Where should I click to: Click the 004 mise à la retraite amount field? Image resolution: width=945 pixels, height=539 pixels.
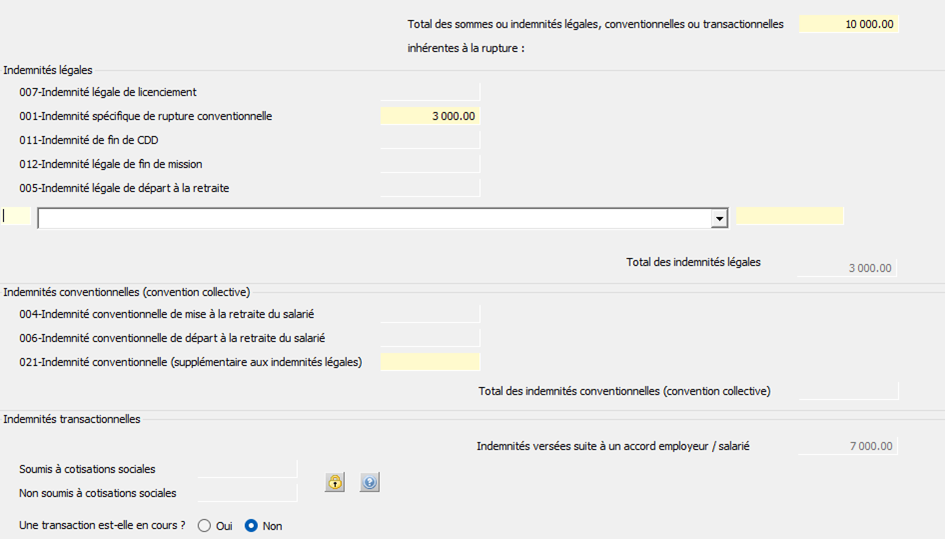pyautogui.click(x=430, y=314)
